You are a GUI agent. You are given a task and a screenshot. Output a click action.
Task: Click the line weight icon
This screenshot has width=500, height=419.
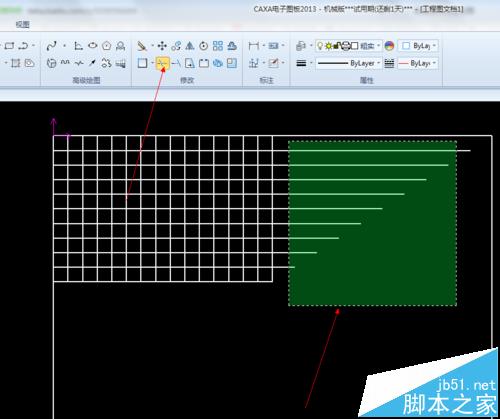point(301,63)
